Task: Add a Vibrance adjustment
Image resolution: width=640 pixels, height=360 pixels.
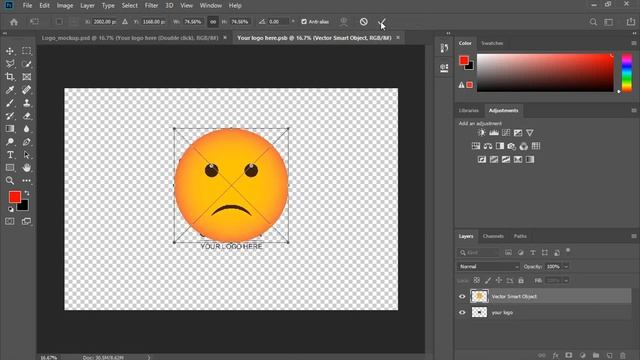Action: 529,133
